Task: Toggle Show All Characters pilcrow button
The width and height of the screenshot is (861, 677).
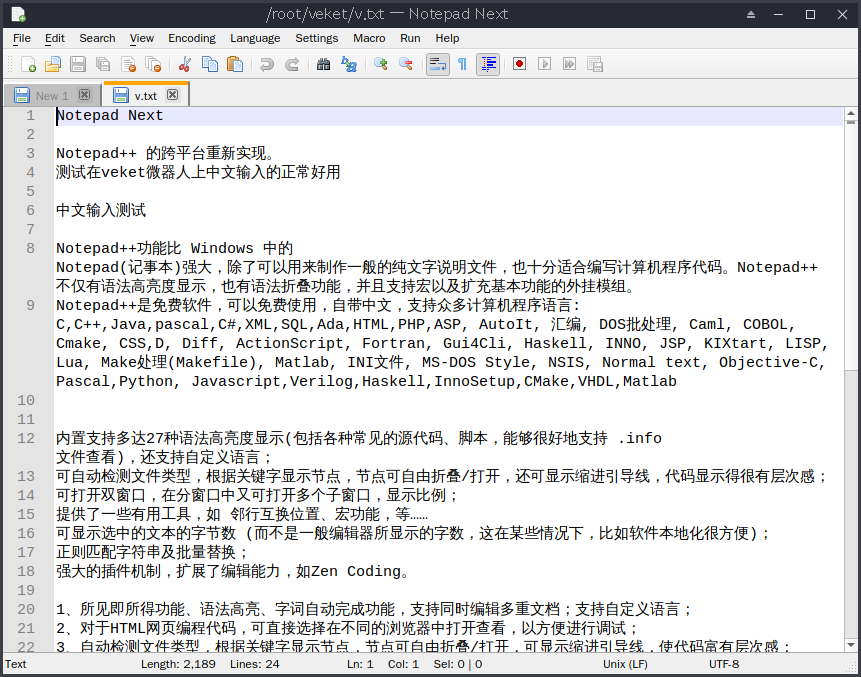Action: [462, 64]
